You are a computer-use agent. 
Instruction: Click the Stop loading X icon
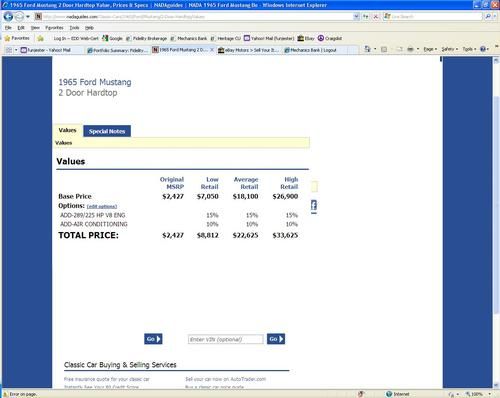(376, 16)
